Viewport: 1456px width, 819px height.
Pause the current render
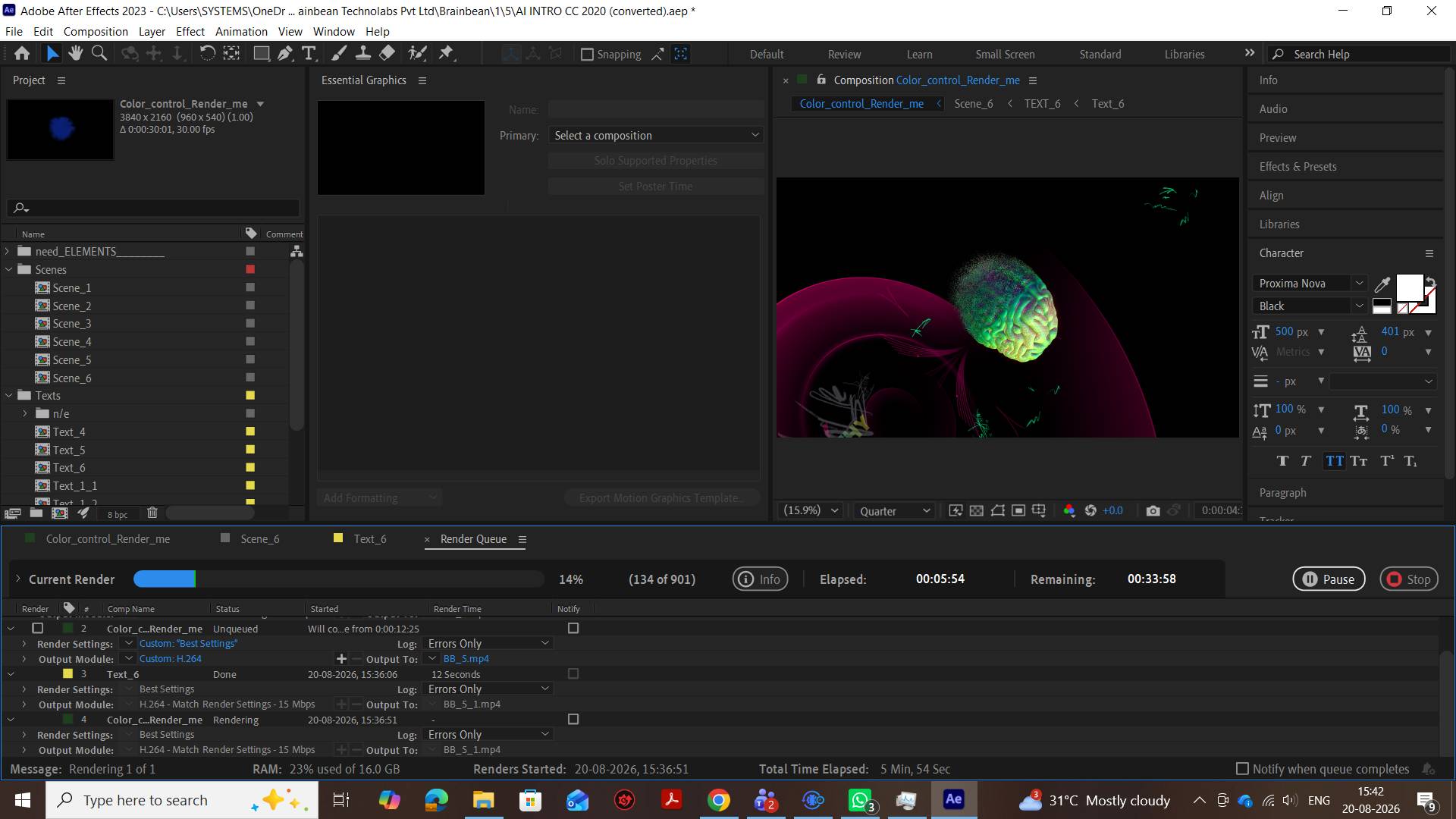1329,579
